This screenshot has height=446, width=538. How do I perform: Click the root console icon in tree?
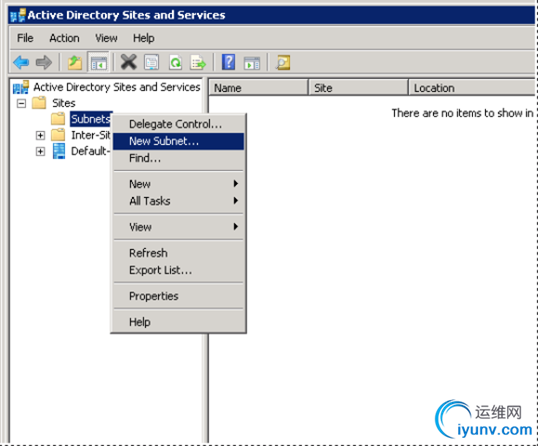coord(21,87)
